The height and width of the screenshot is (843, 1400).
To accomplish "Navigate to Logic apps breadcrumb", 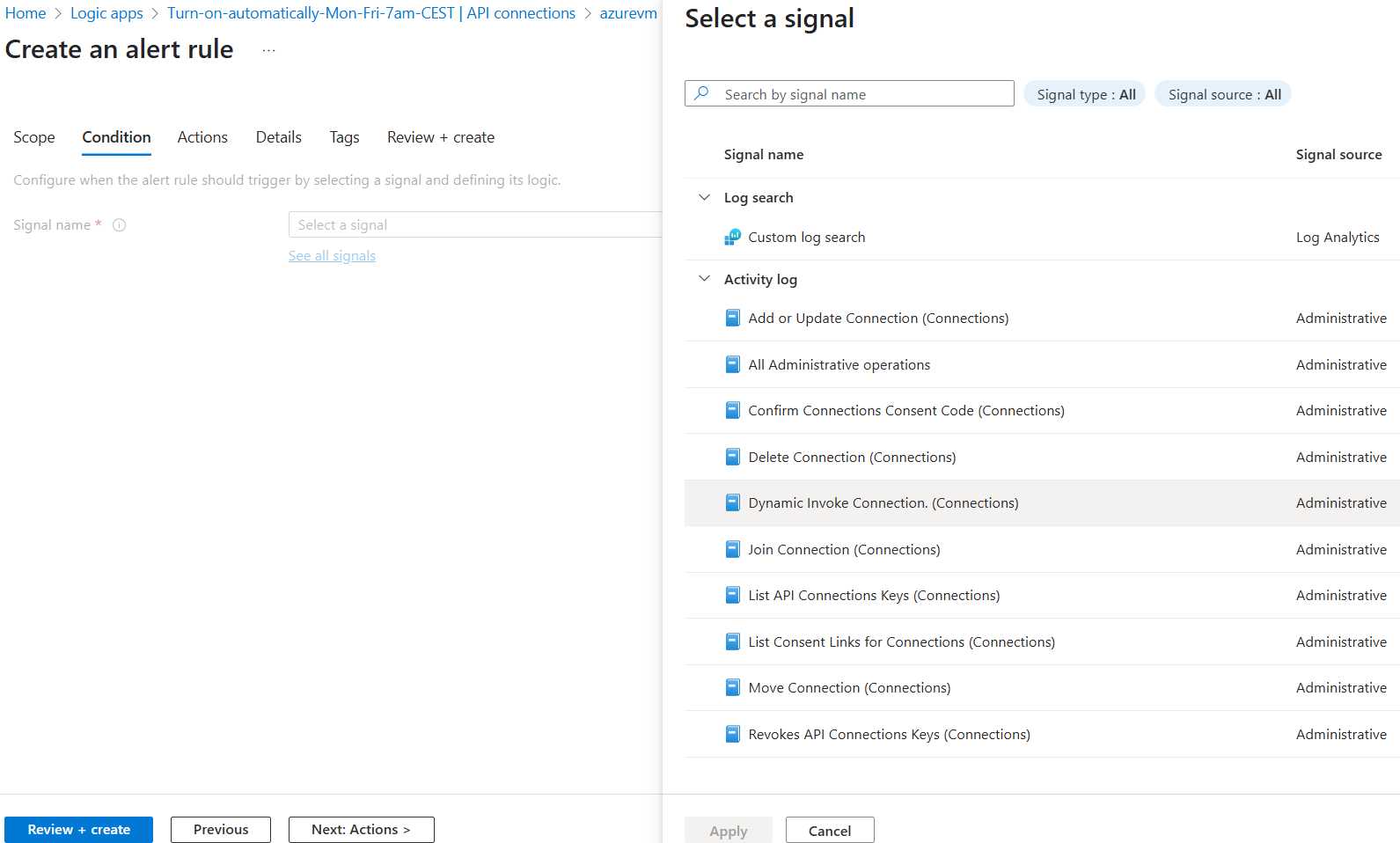I will 106,13.
